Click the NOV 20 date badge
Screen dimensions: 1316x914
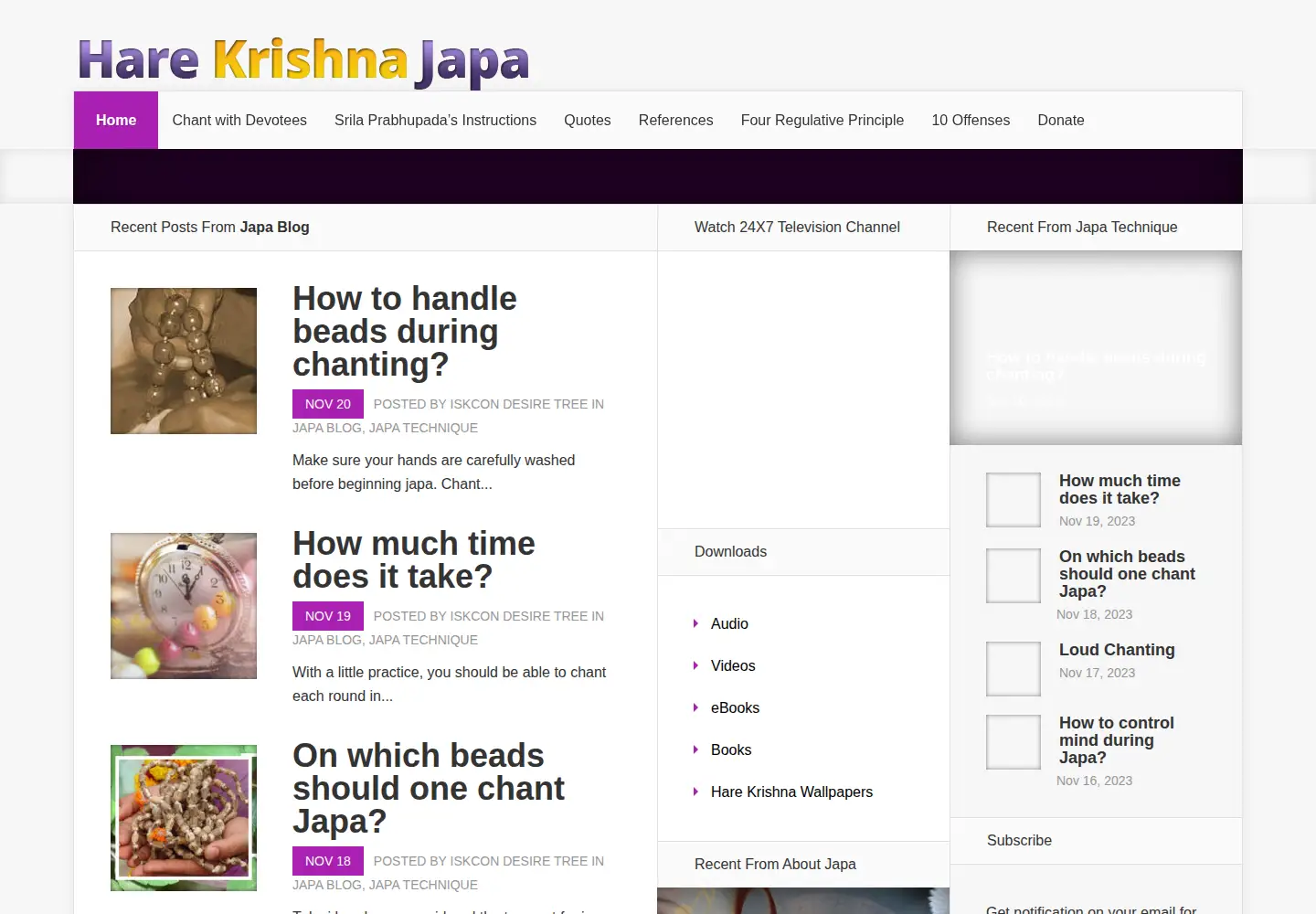pos(328,404)
